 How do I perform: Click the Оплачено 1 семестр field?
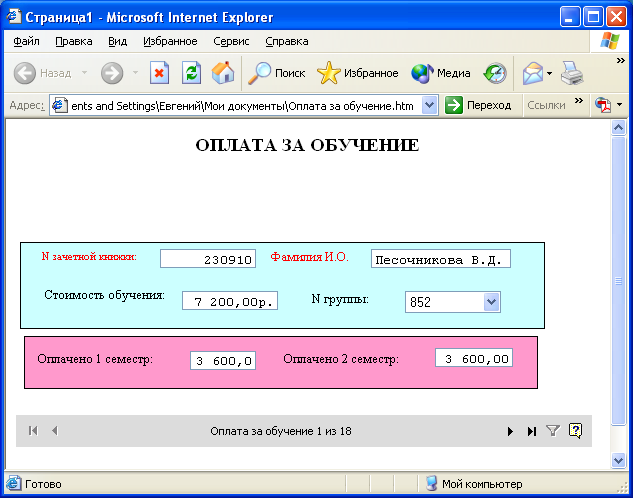coord(223,360)
